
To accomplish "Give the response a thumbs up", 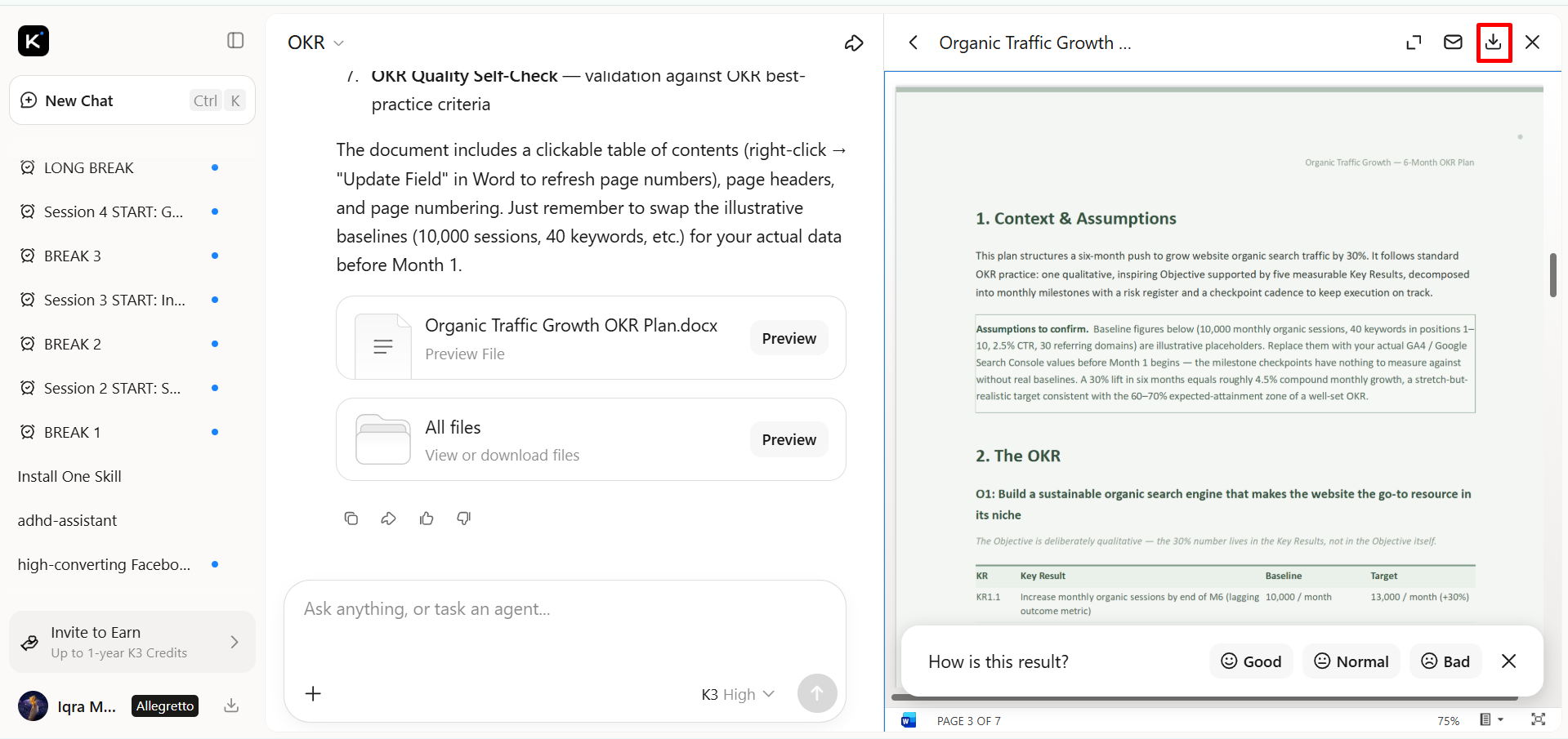I will click(427, 519).
